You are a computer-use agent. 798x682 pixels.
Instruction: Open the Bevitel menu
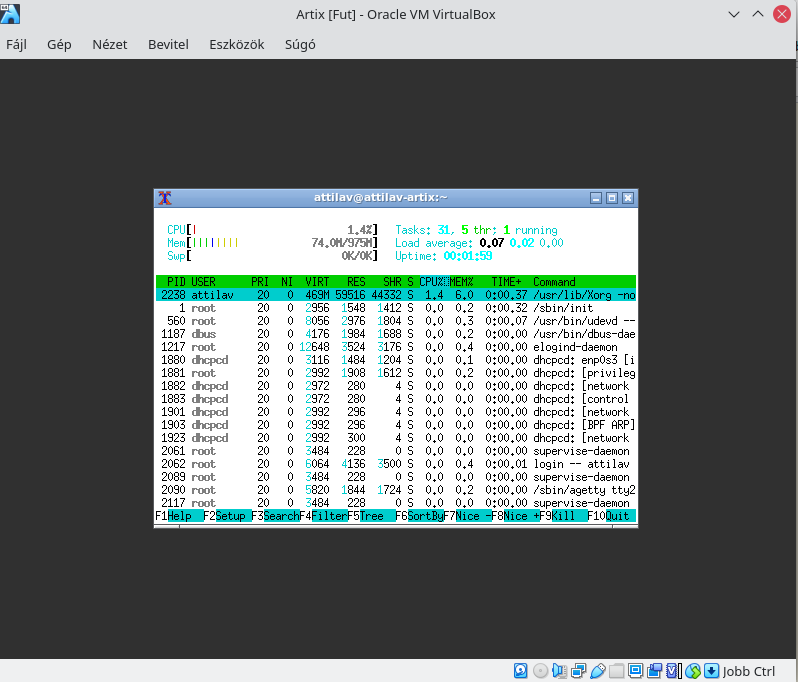(168, 45)
